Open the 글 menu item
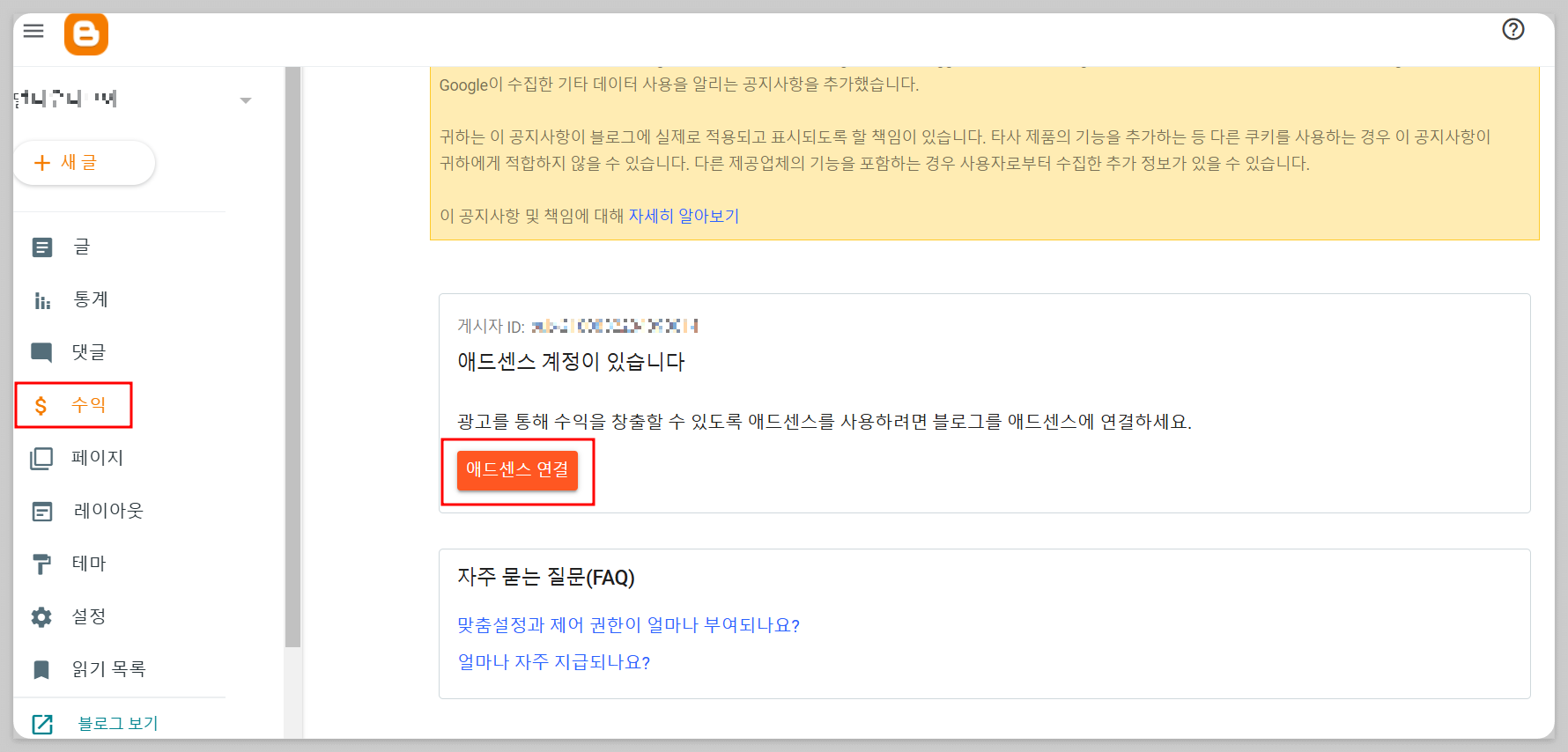The width and height of the screenshot is (1568, 752). pos(81,247)
